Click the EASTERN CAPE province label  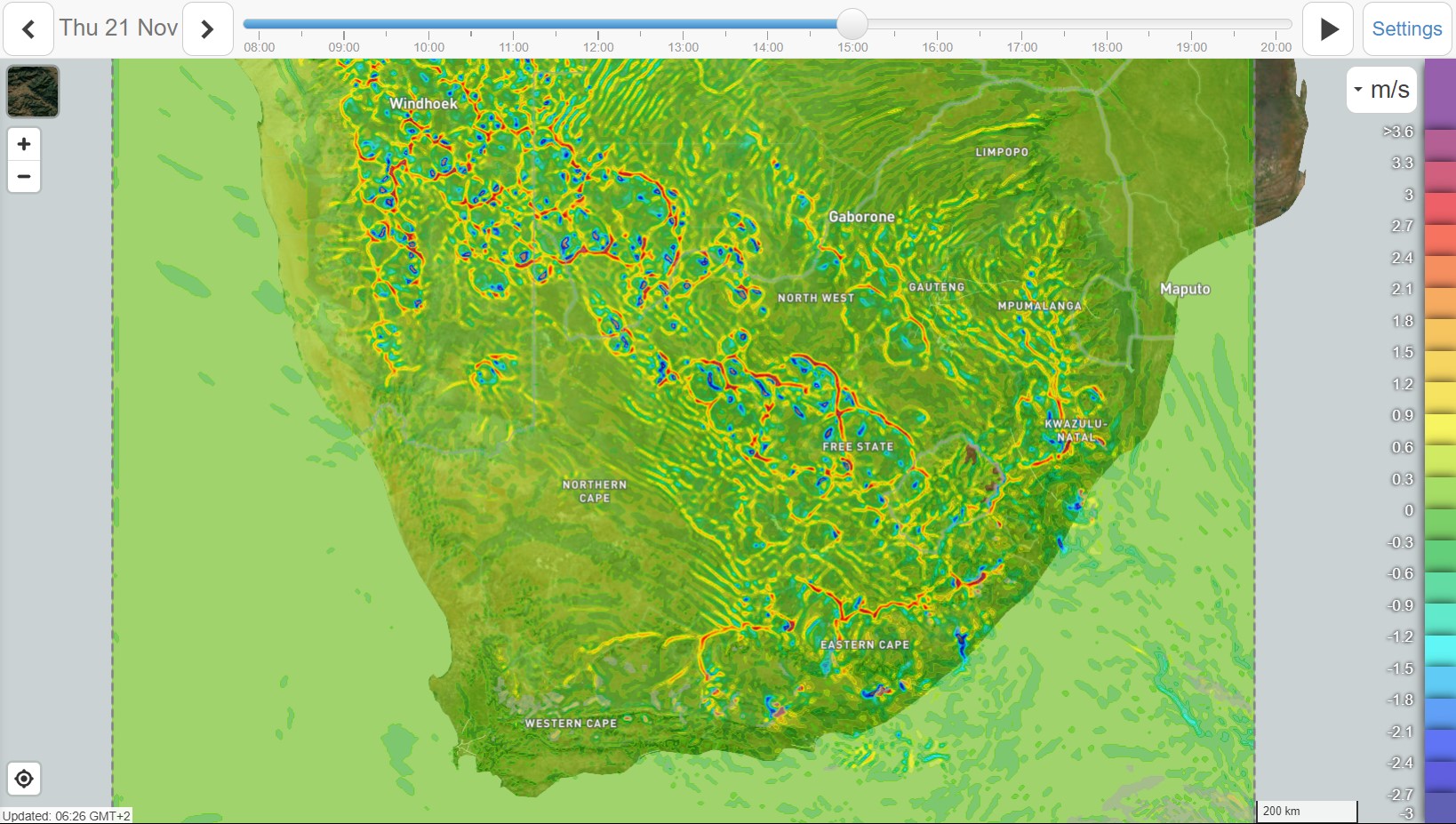(865, 645)
